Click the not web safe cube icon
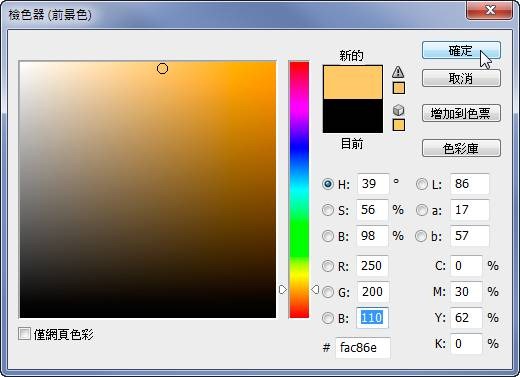Viewport: 520px width, 377px height. tap(398, 110)
